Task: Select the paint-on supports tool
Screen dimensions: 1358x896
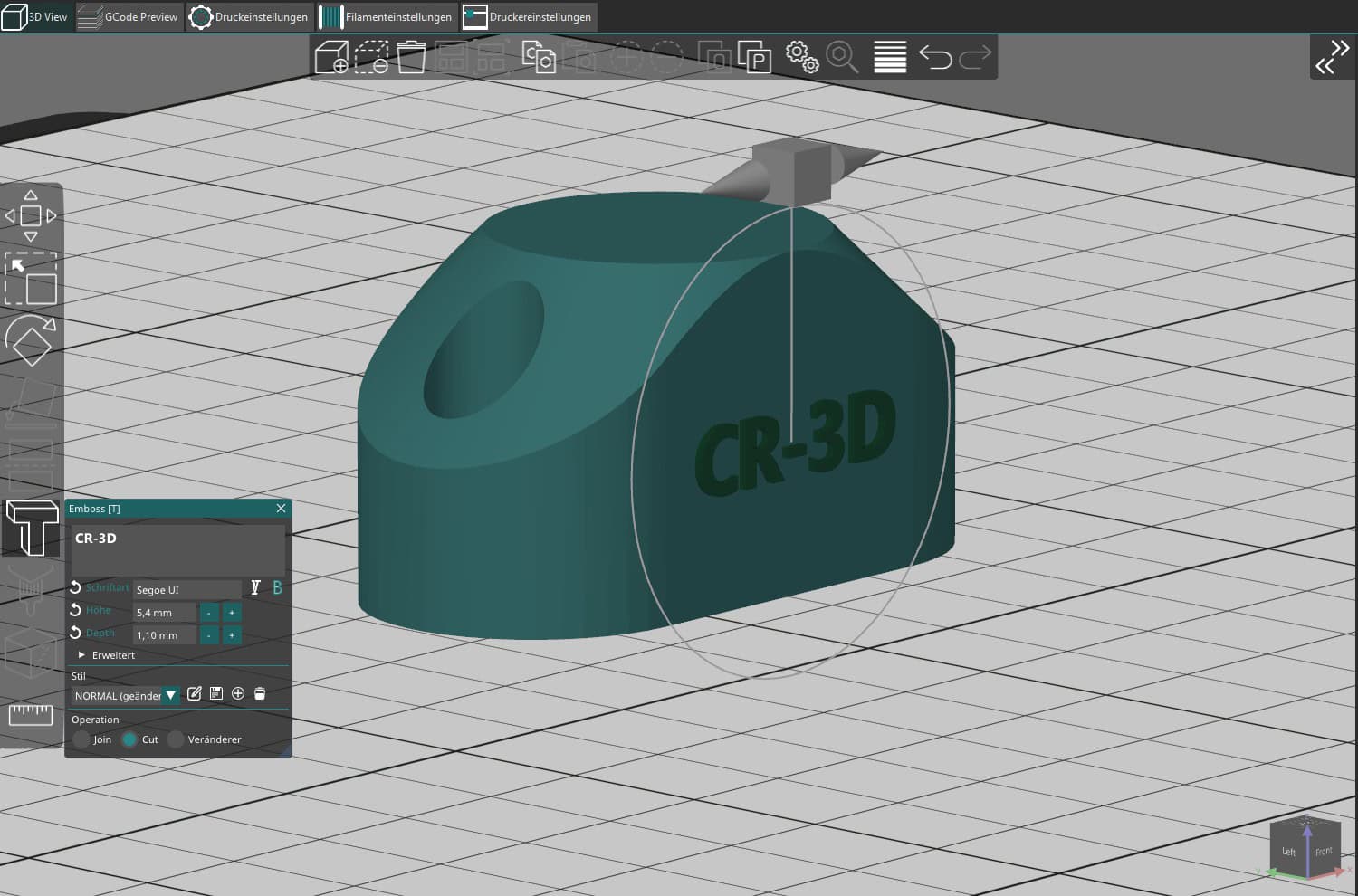Action: (x=31, y=590)
